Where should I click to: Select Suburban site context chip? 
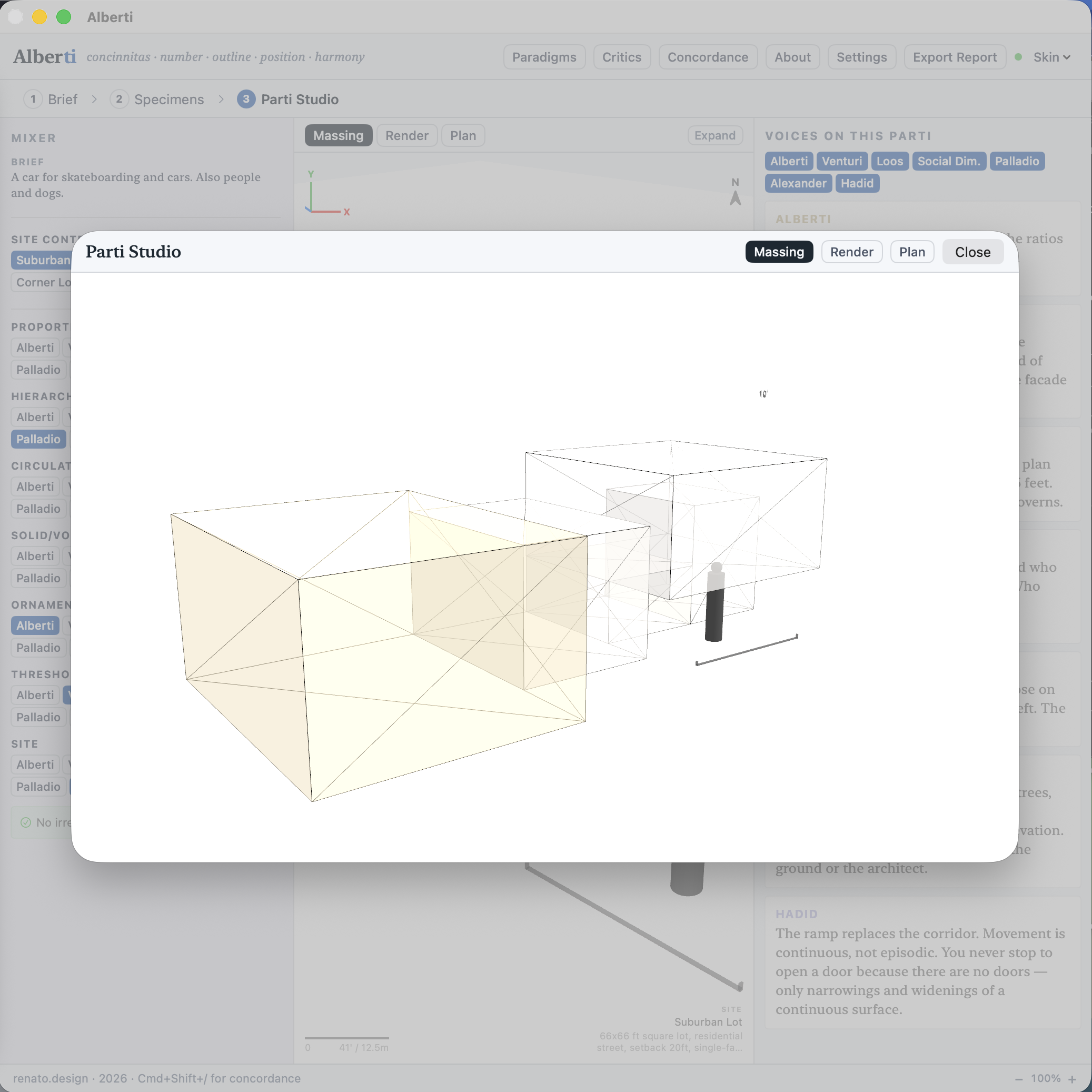click(x=42, y=260)
